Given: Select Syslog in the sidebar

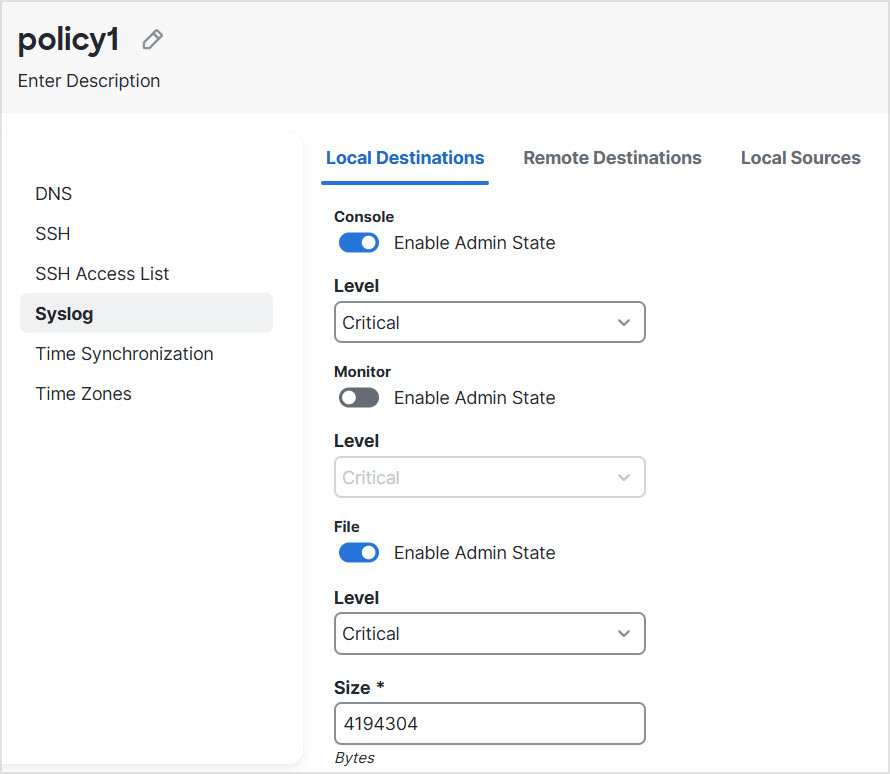Looking at the screenshot, I should pos(63,313).
